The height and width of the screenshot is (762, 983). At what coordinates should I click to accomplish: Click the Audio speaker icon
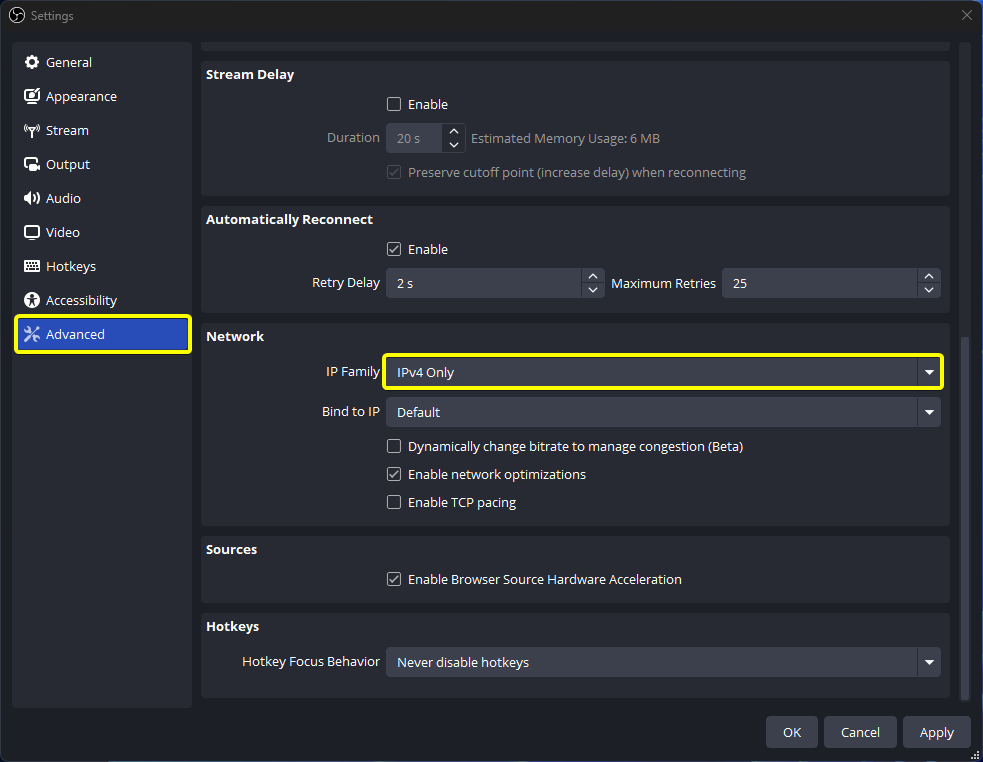pyautogui.click(x=31, y=198)
